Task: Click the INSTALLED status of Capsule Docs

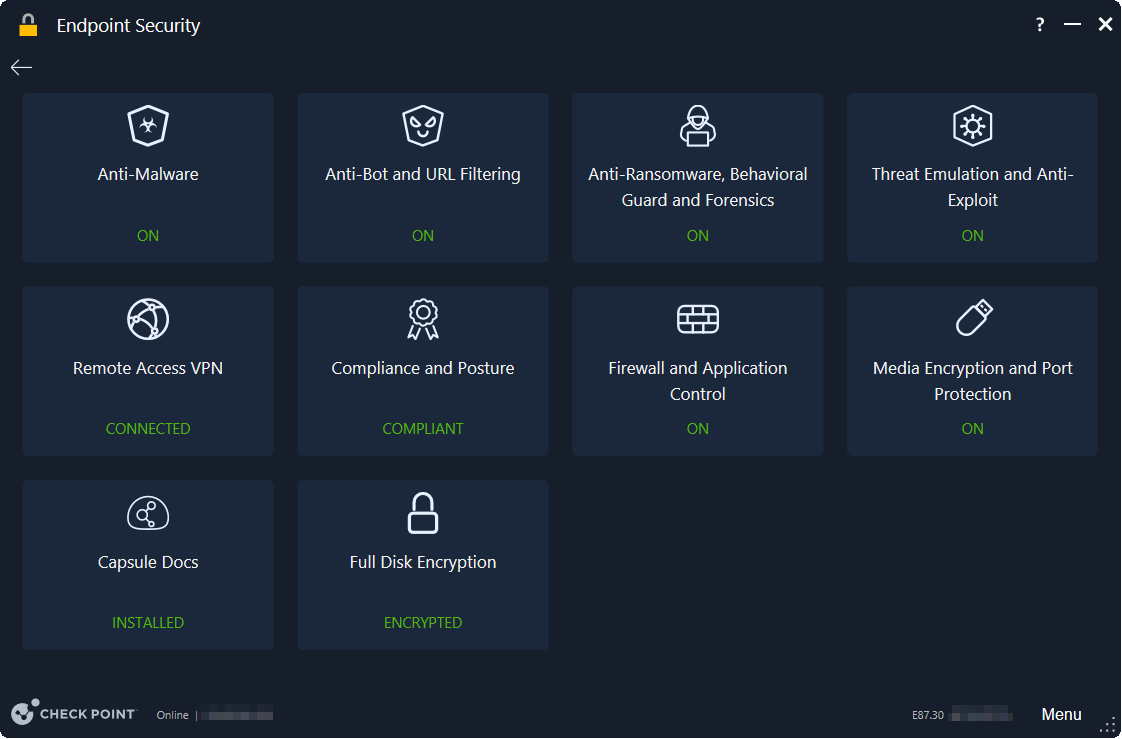Action: click(148, 622)
